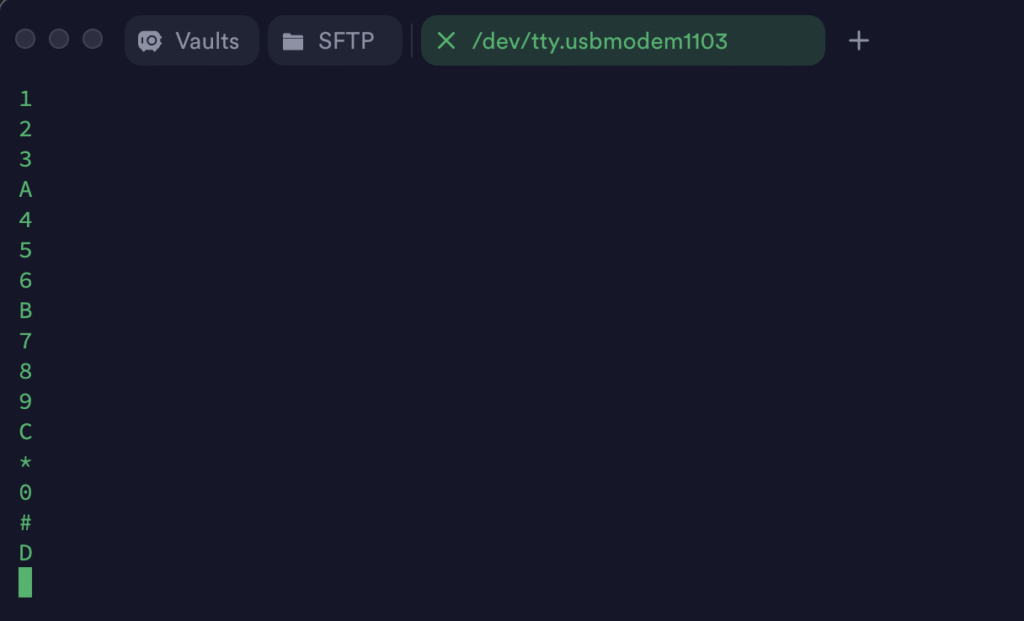
Task: Click the asterisk line in terminal output
Action: click(25, 462)
